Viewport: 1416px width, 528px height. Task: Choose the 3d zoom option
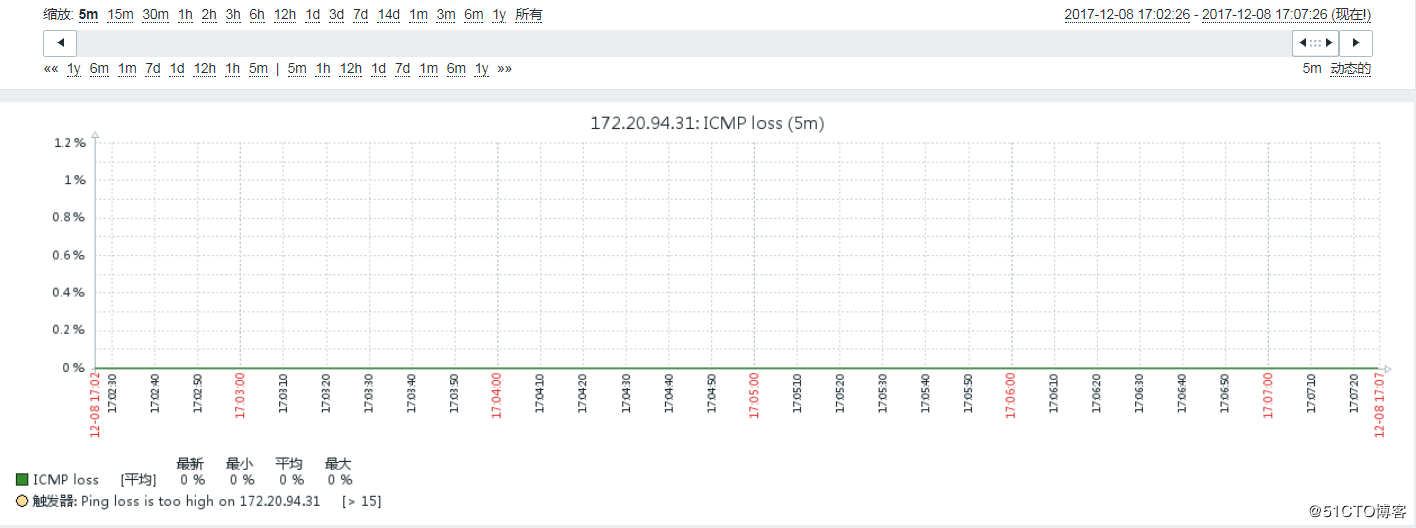(337, 15)
